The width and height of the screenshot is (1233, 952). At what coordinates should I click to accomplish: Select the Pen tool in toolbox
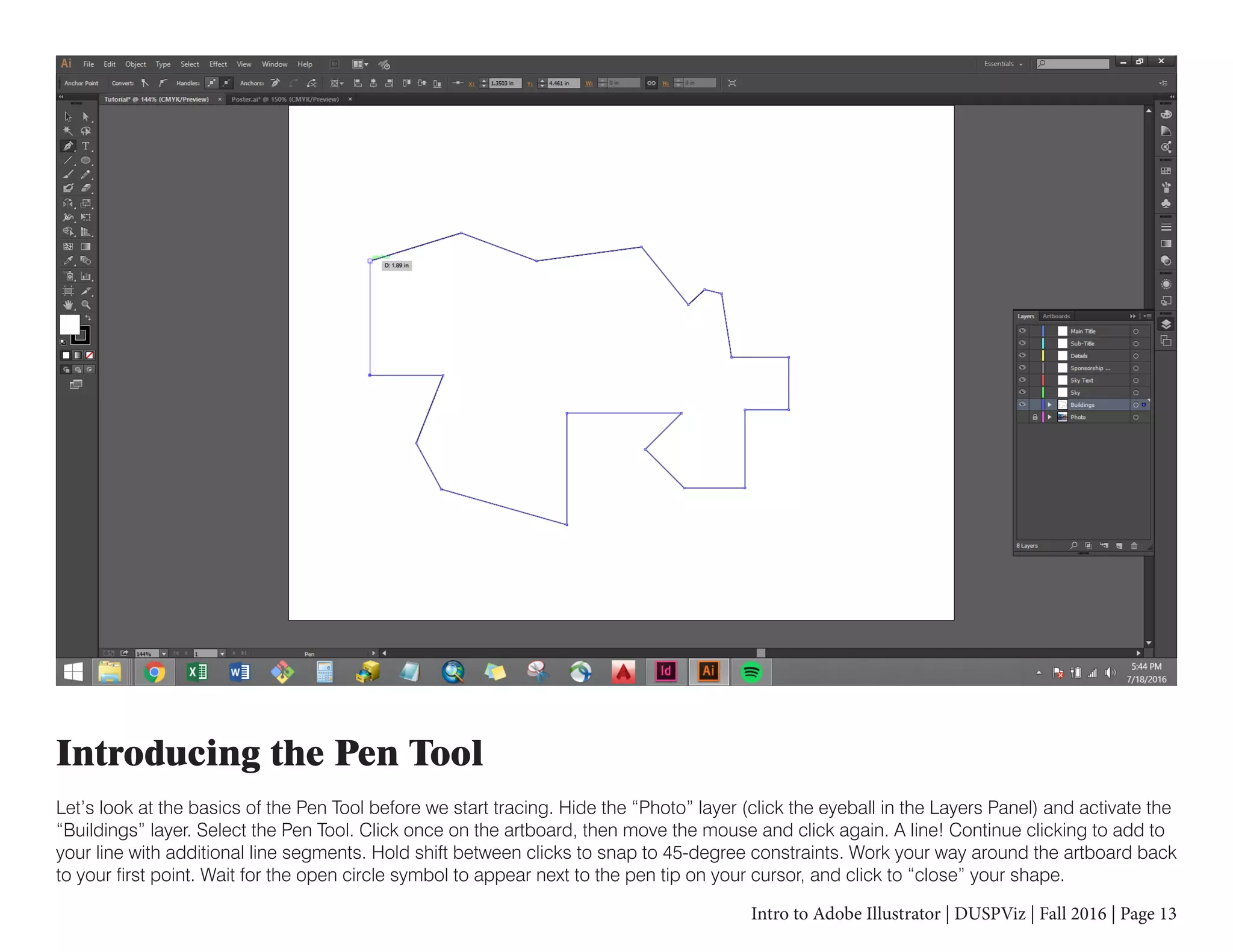[x=68, y=146]
